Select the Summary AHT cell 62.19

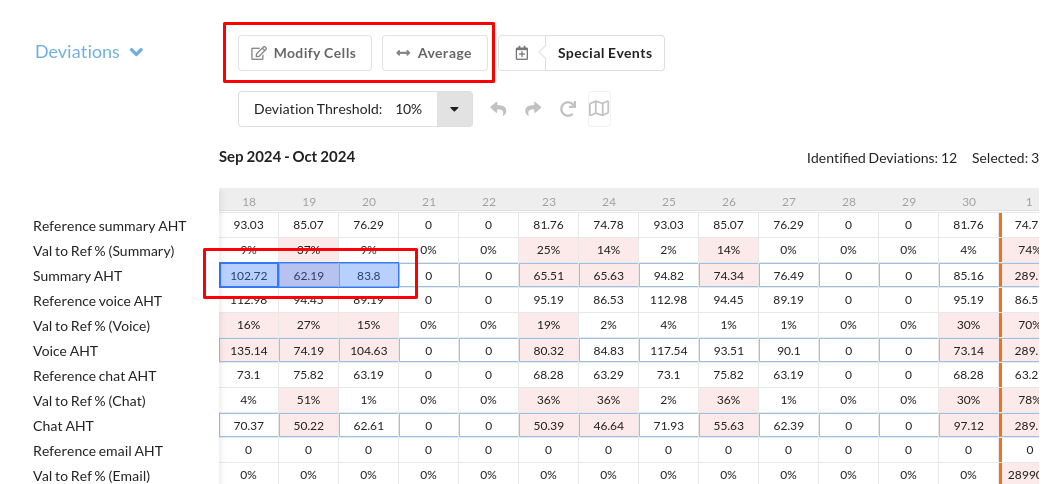[x=309, y=276]
